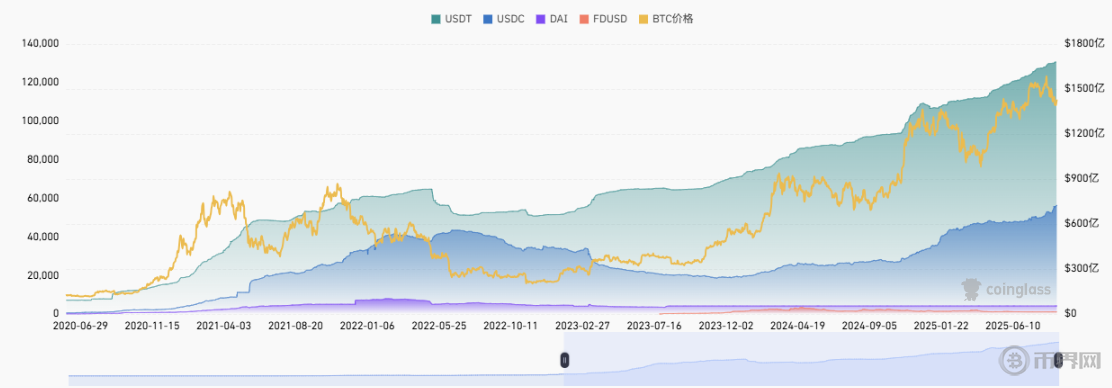Toggle the BTC价格 legend entry

click(x=665, y=18)
